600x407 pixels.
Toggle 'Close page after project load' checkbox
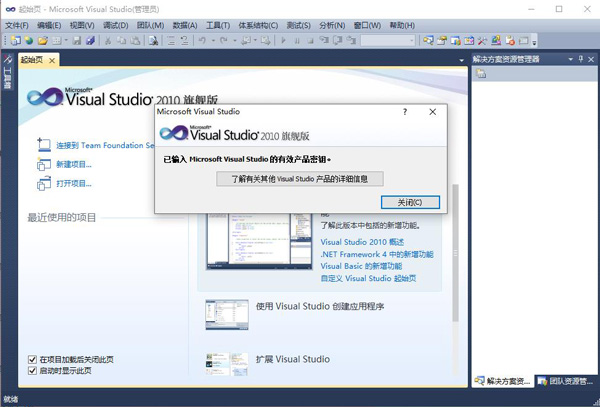click(32, 359)
